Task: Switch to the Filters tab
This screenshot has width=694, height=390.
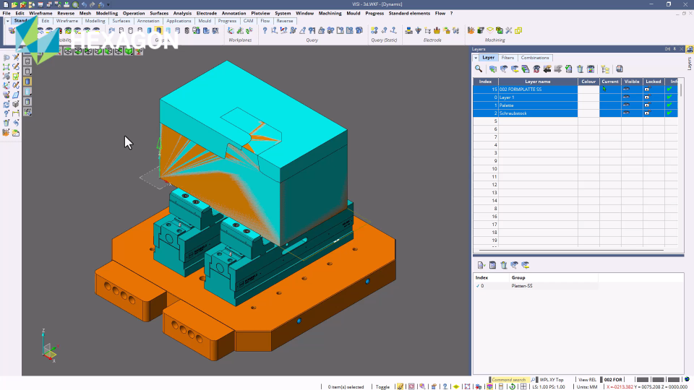Action: coord(508,58)
